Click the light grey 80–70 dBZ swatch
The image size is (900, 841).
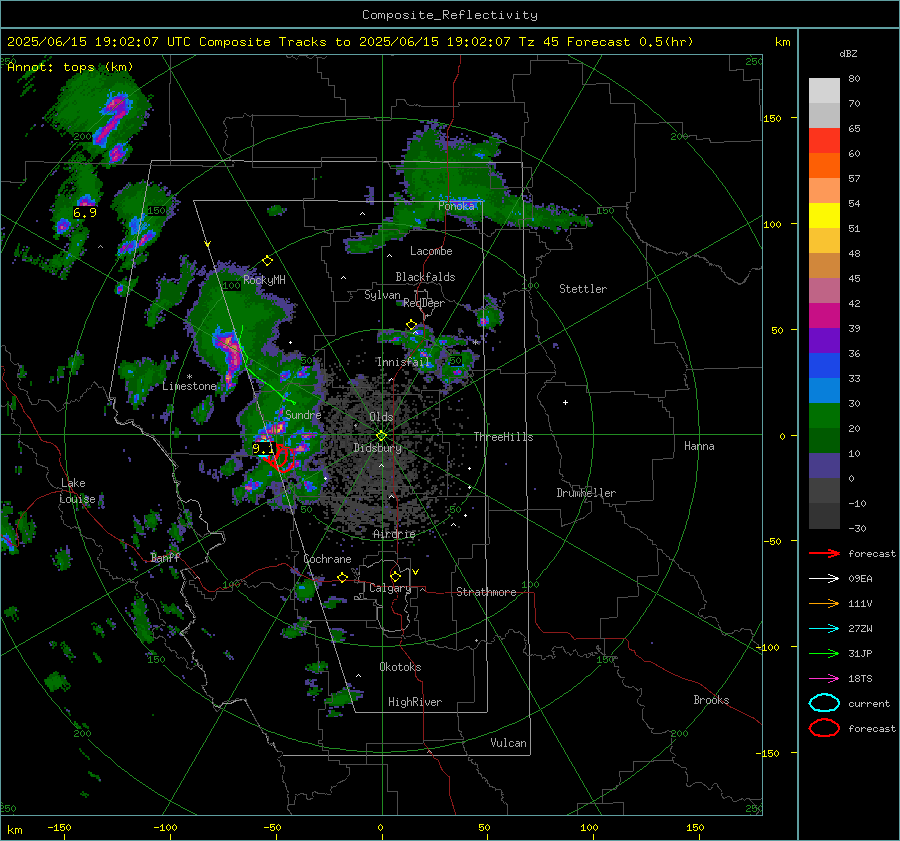[824, 91]
